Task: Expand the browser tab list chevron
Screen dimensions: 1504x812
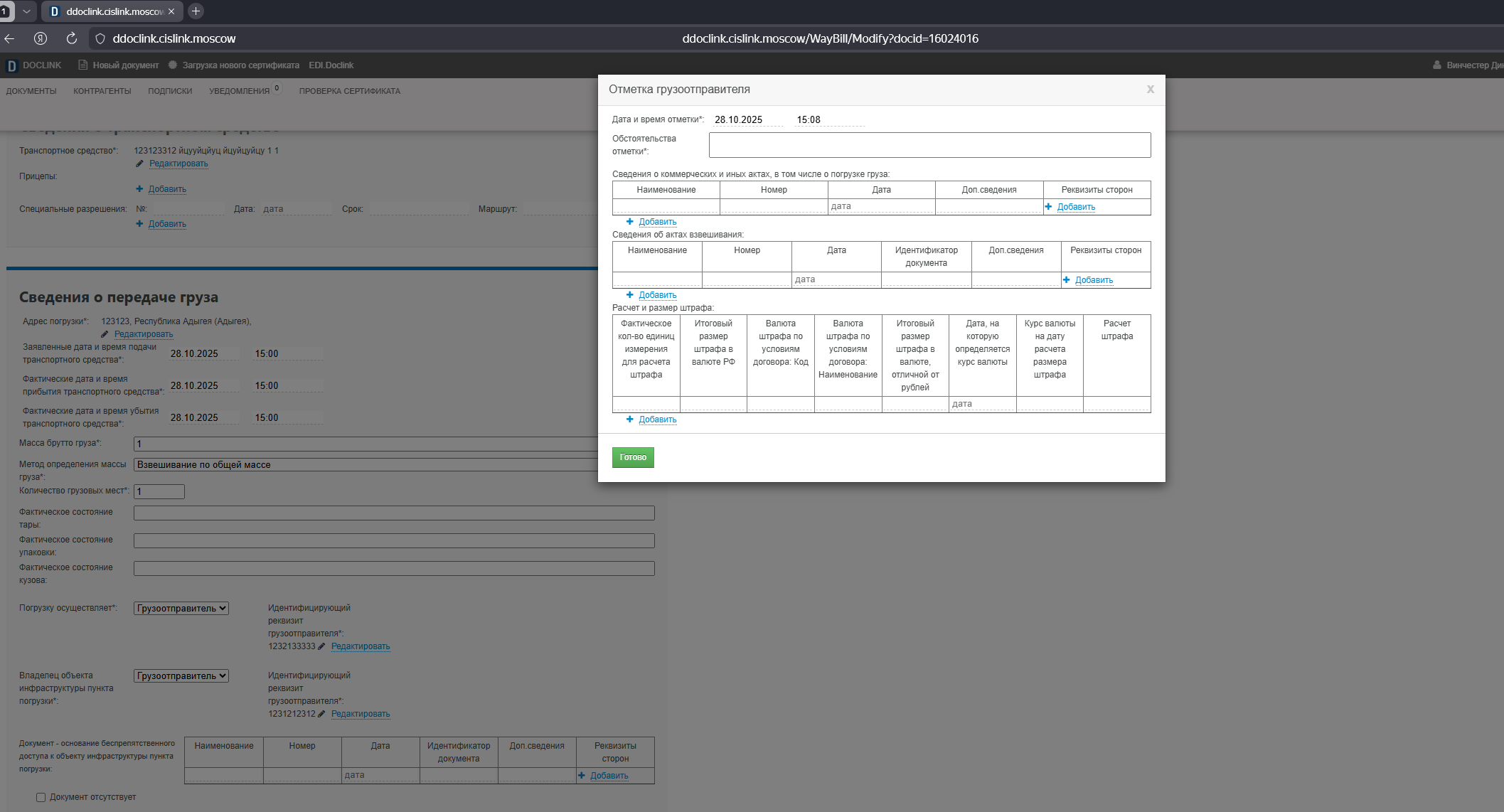Action: coord(26,11)
